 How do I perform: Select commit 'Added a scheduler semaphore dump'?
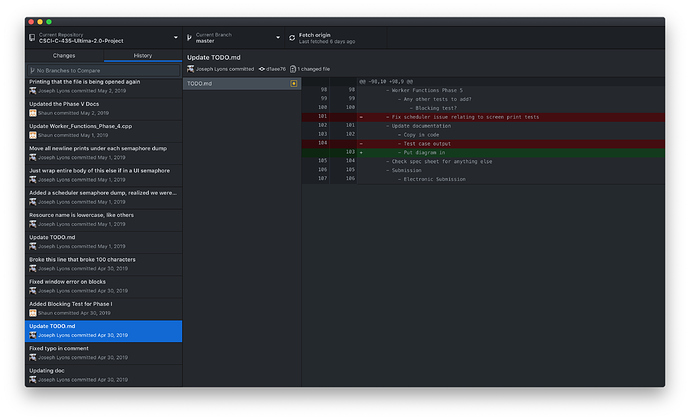pos(104,198)
